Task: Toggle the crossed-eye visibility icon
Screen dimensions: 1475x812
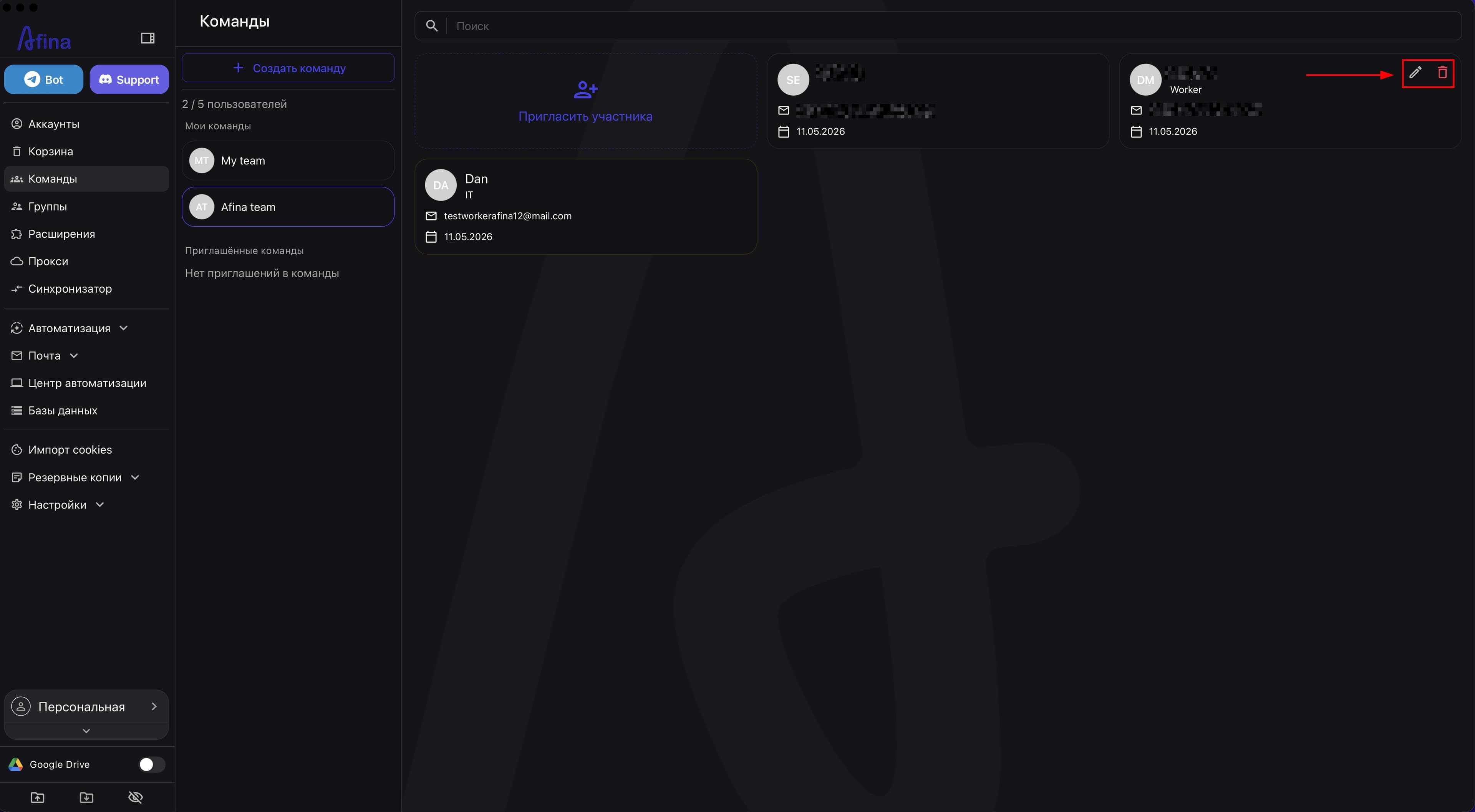Action: [136, 797]
